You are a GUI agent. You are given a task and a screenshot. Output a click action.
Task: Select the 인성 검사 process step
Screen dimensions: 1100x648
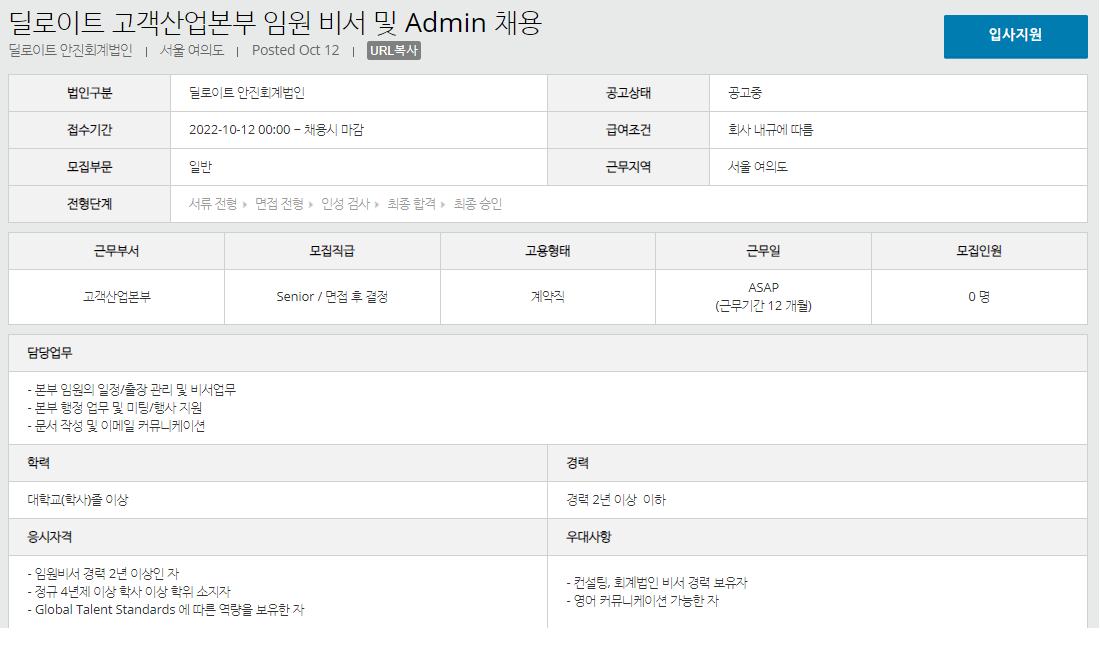coord(345,204)
